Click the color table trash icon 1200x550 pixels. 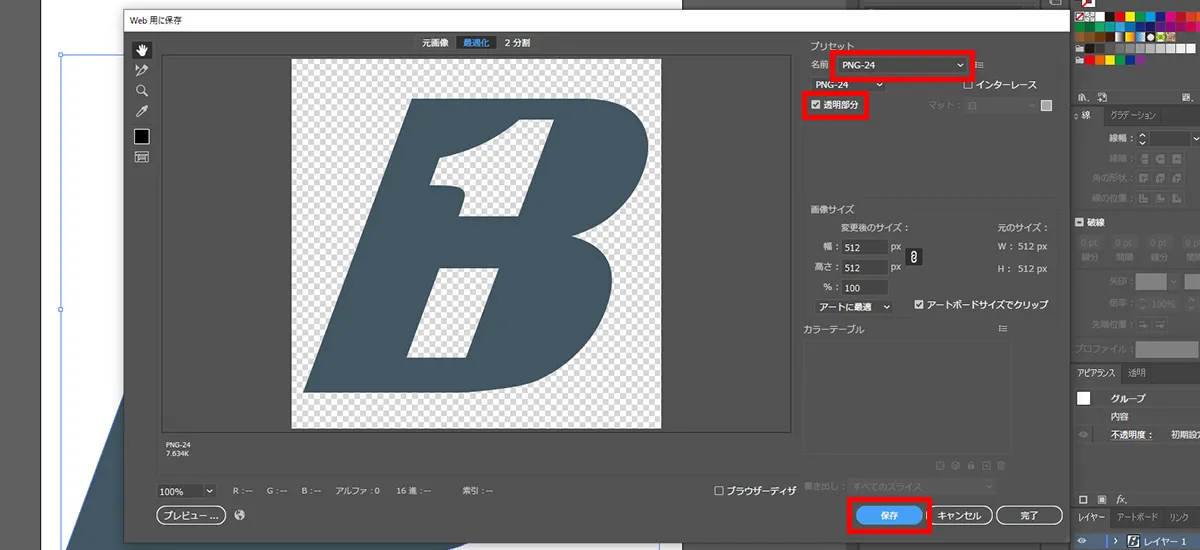tap(1001, 466)
